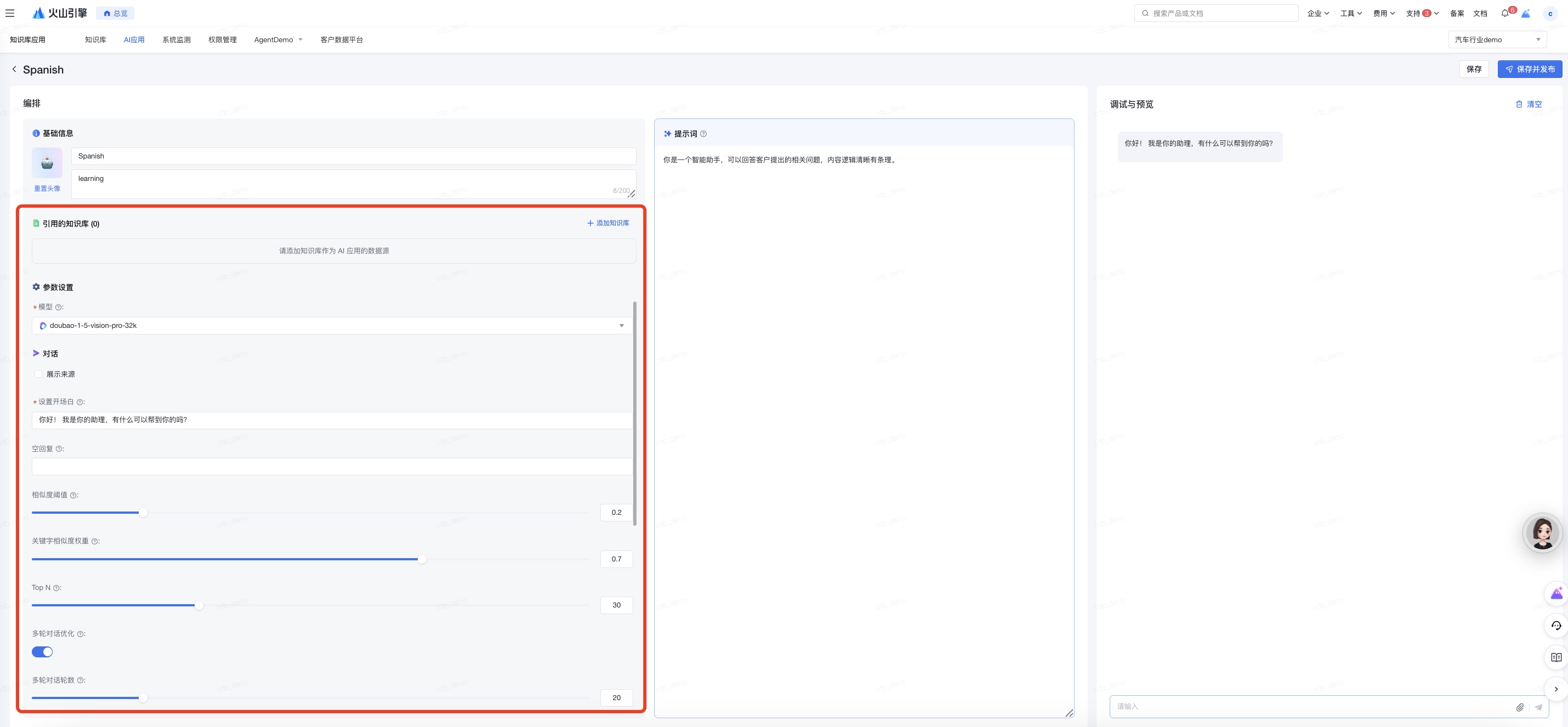
Task: Click the paperclip attachment icon
Action: coord(1520,707)
